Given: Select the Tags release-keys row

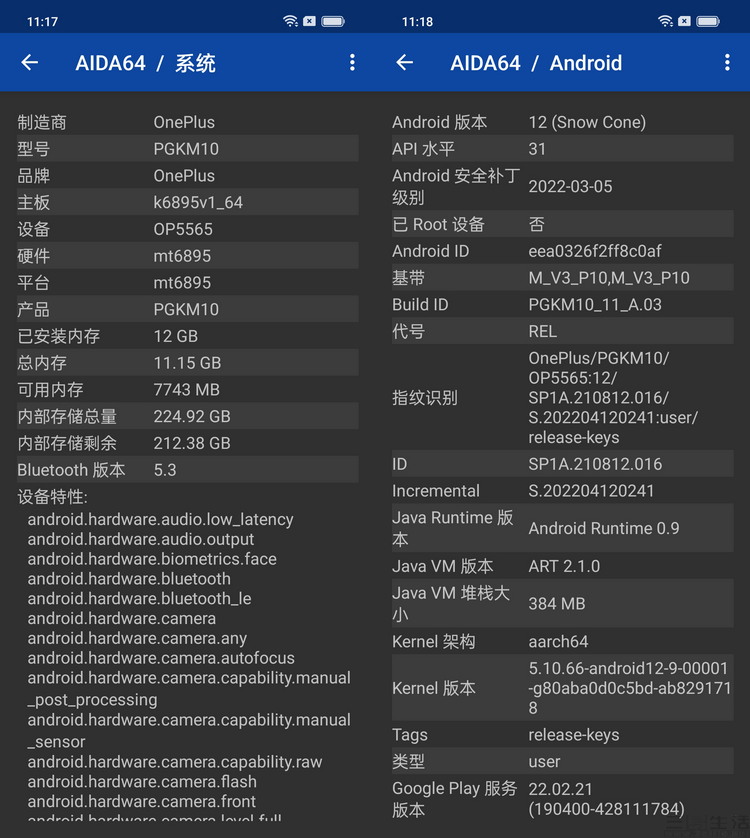Looking at the screenshot, I should (x=562, y=734).
